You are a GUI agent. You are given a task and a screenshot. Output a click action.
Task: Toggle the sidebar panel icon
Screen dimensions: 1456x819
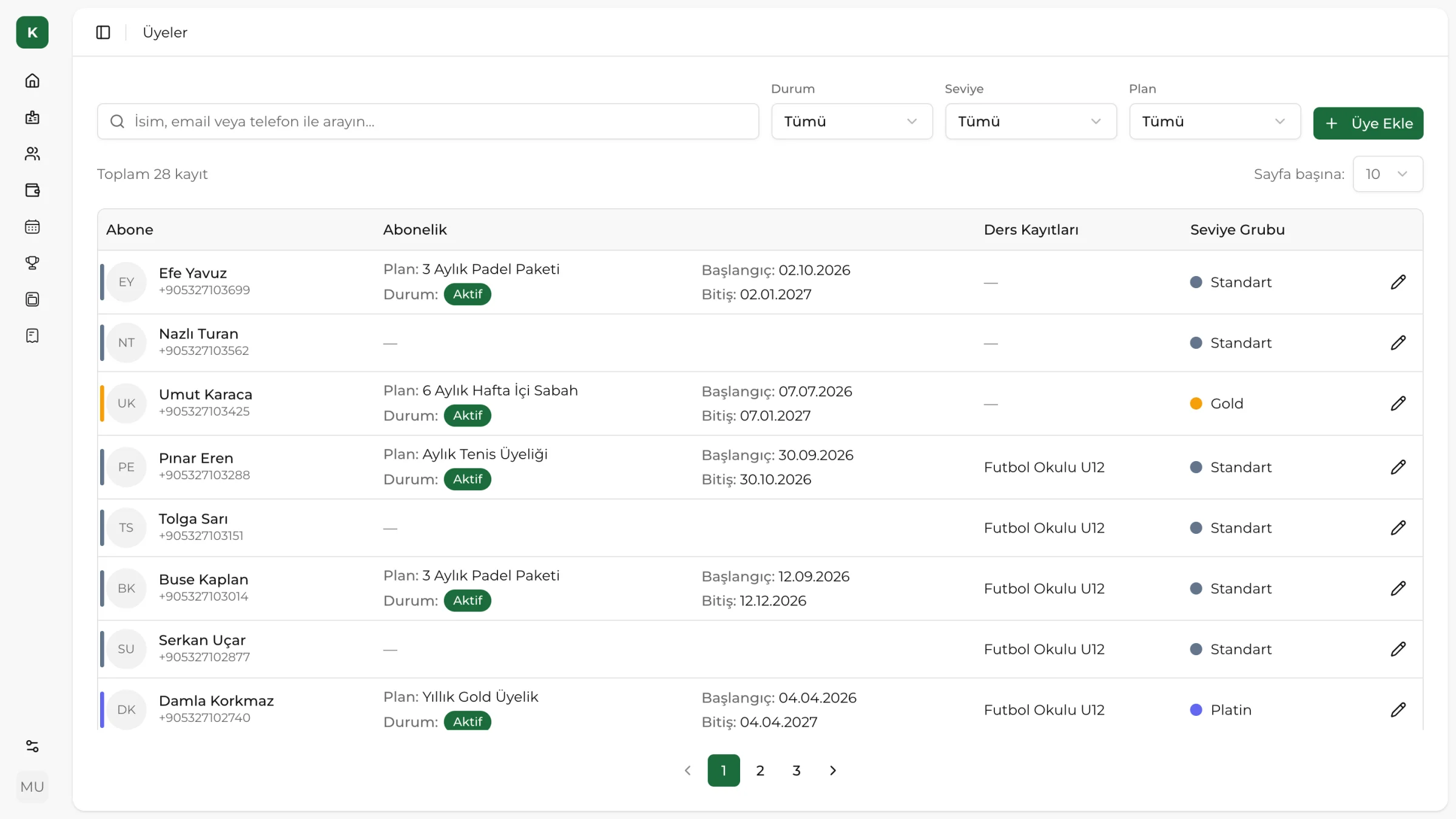[103, 32]
